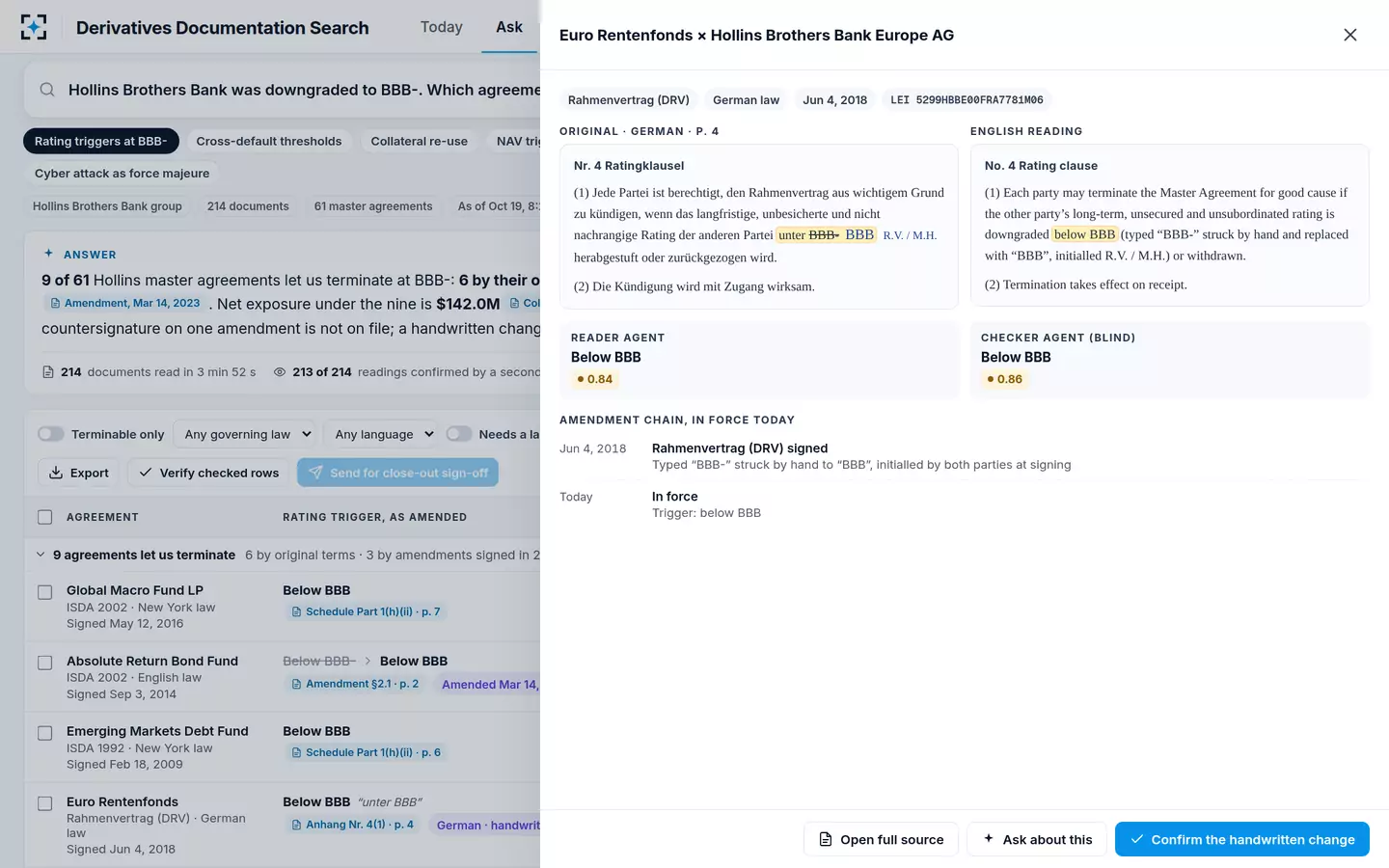The image size is (1389, 868).
Task: Select the Cyber attack as force majeure chip
Action: click(122, 174)
